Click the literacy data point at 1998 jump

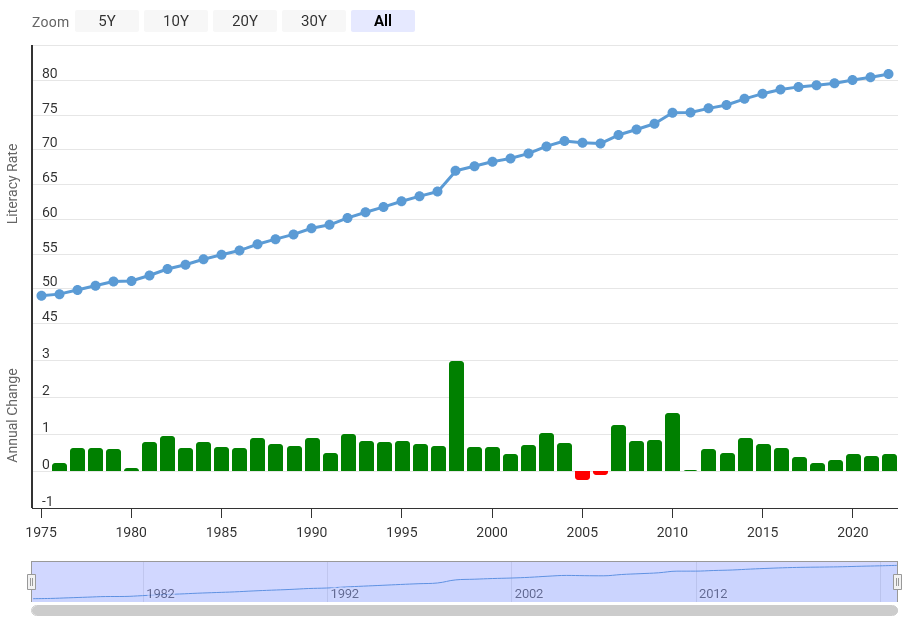tap(456, 171)
